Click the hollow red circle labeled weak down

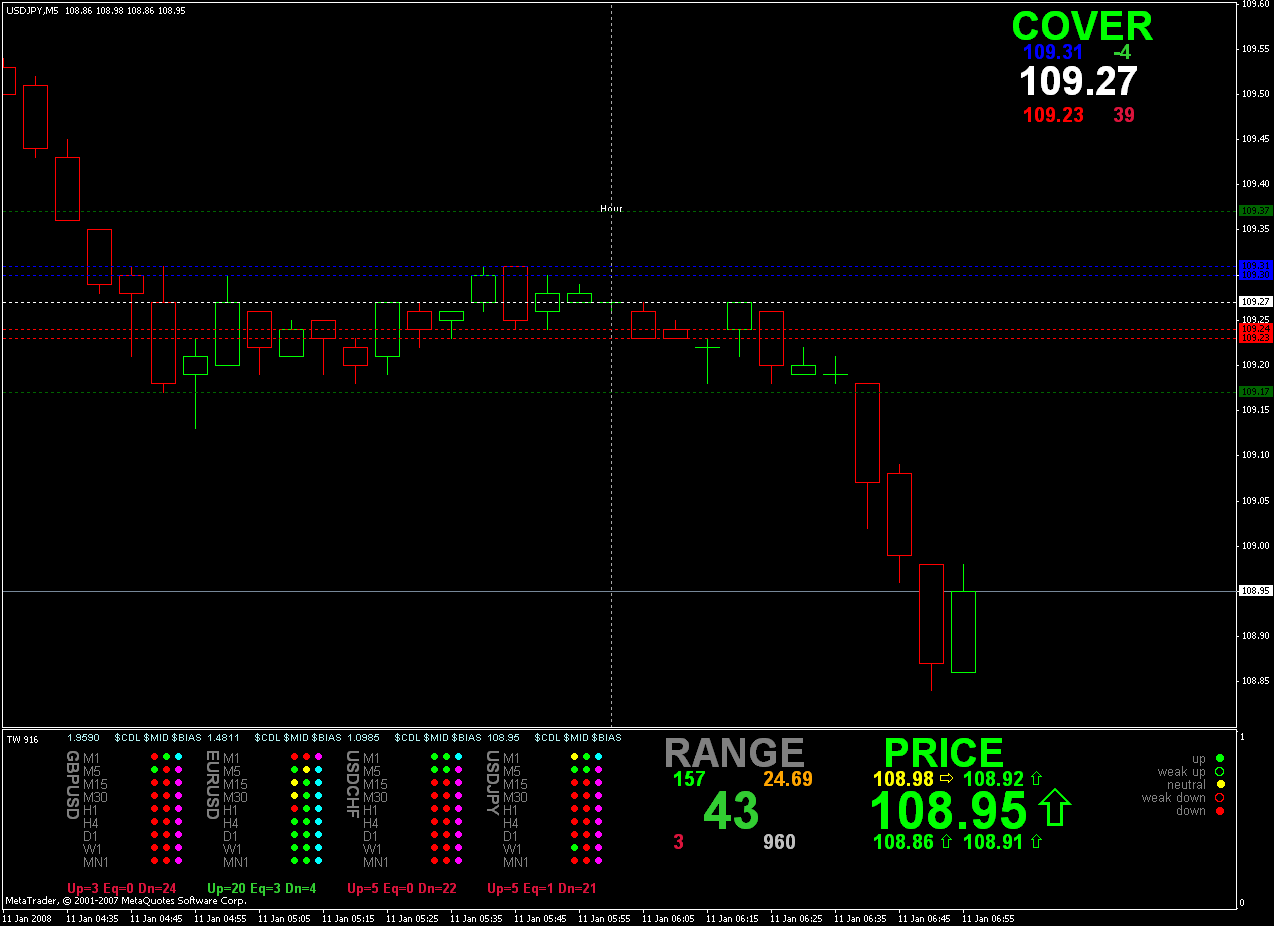tap(1219, 798)
